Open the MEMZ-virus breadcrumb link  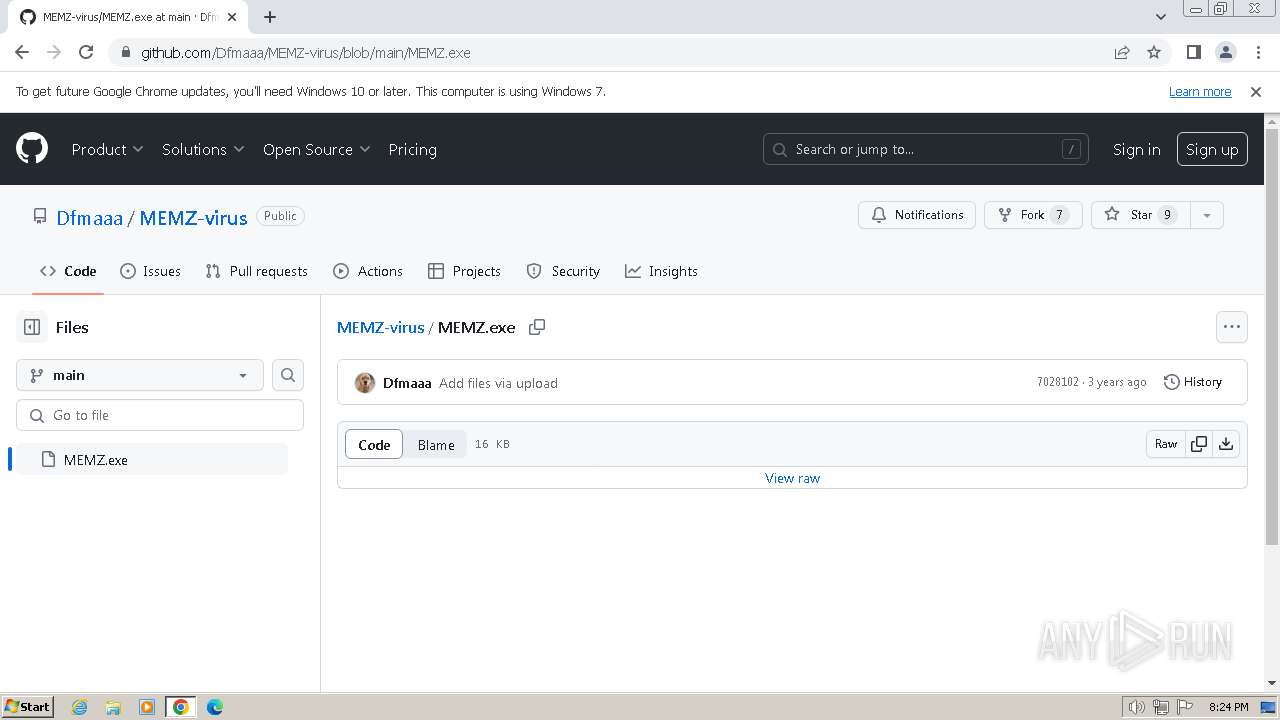click(381, 327)
